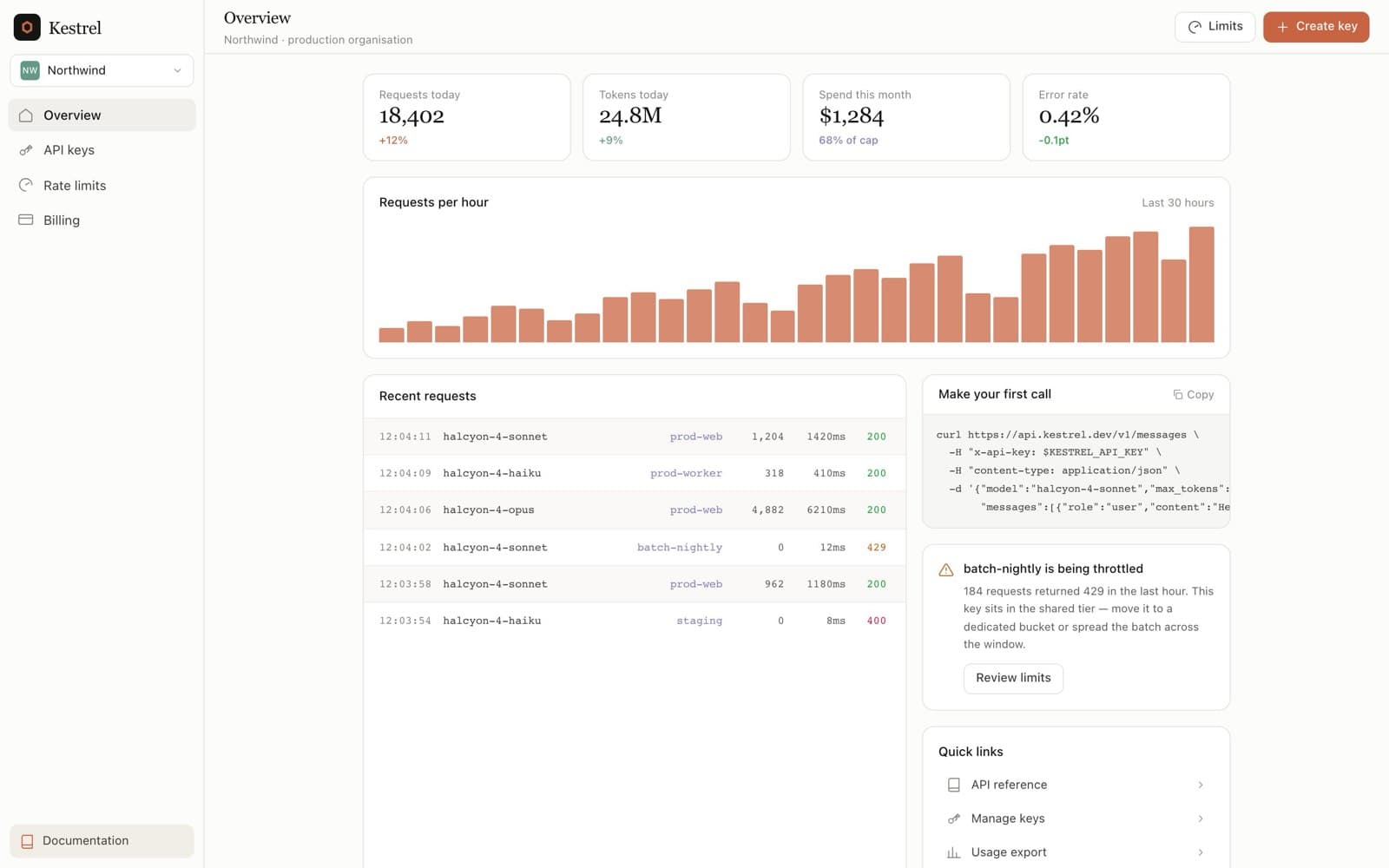Click the Usage export chevron arrow

click(x=1201, y=852)
